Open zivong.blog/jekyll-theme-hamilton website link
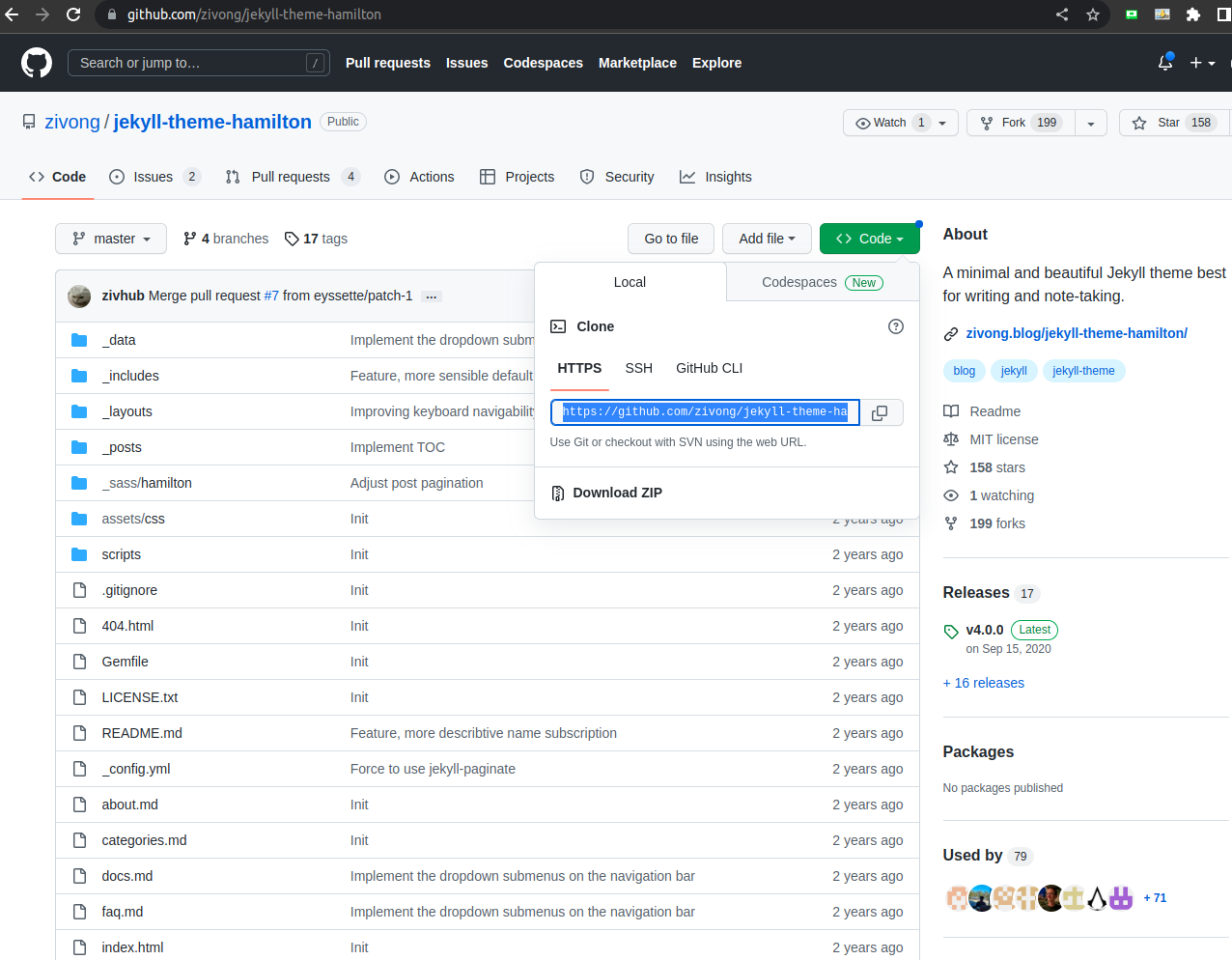This screenshot has height=960, width=1232. 1077,333
